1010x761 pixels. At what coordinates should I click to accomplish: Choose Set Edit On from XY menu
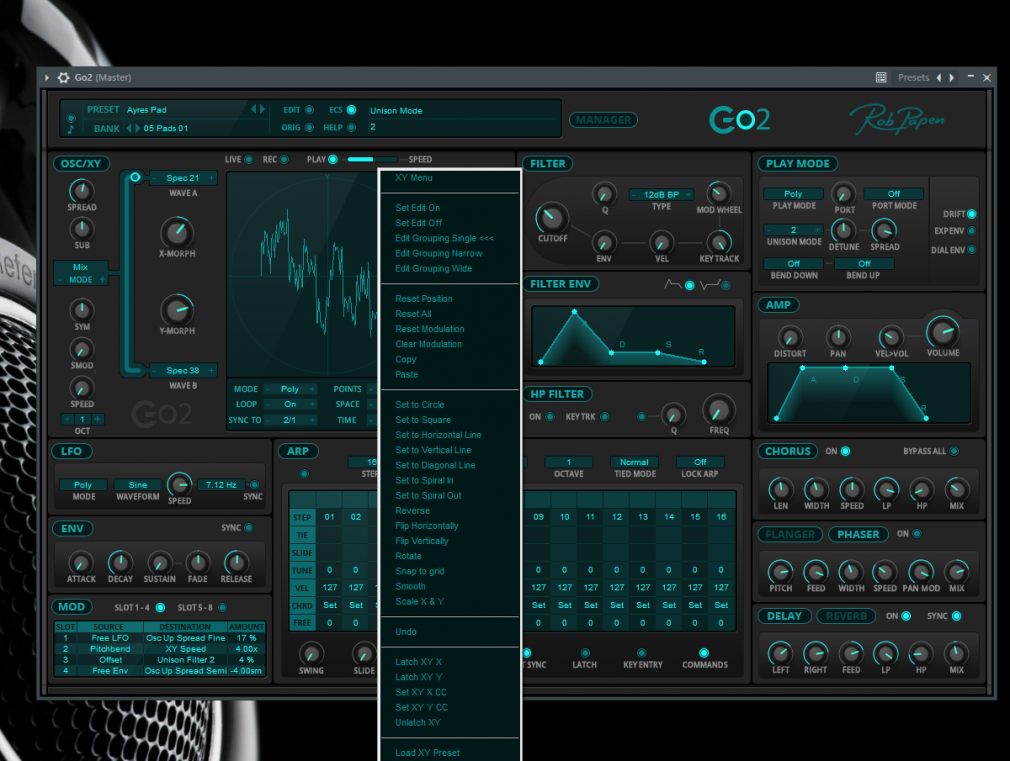pyautogui.click(x=417, y=207)
